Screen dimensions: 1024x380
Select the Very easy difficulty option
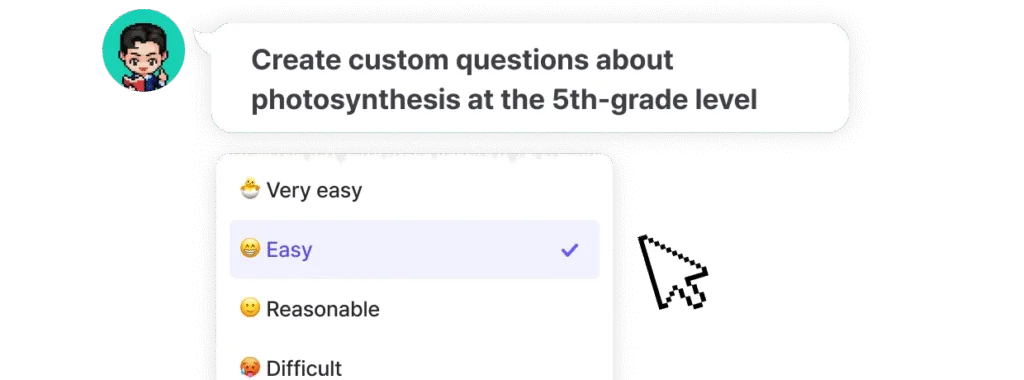coord(415,190)
